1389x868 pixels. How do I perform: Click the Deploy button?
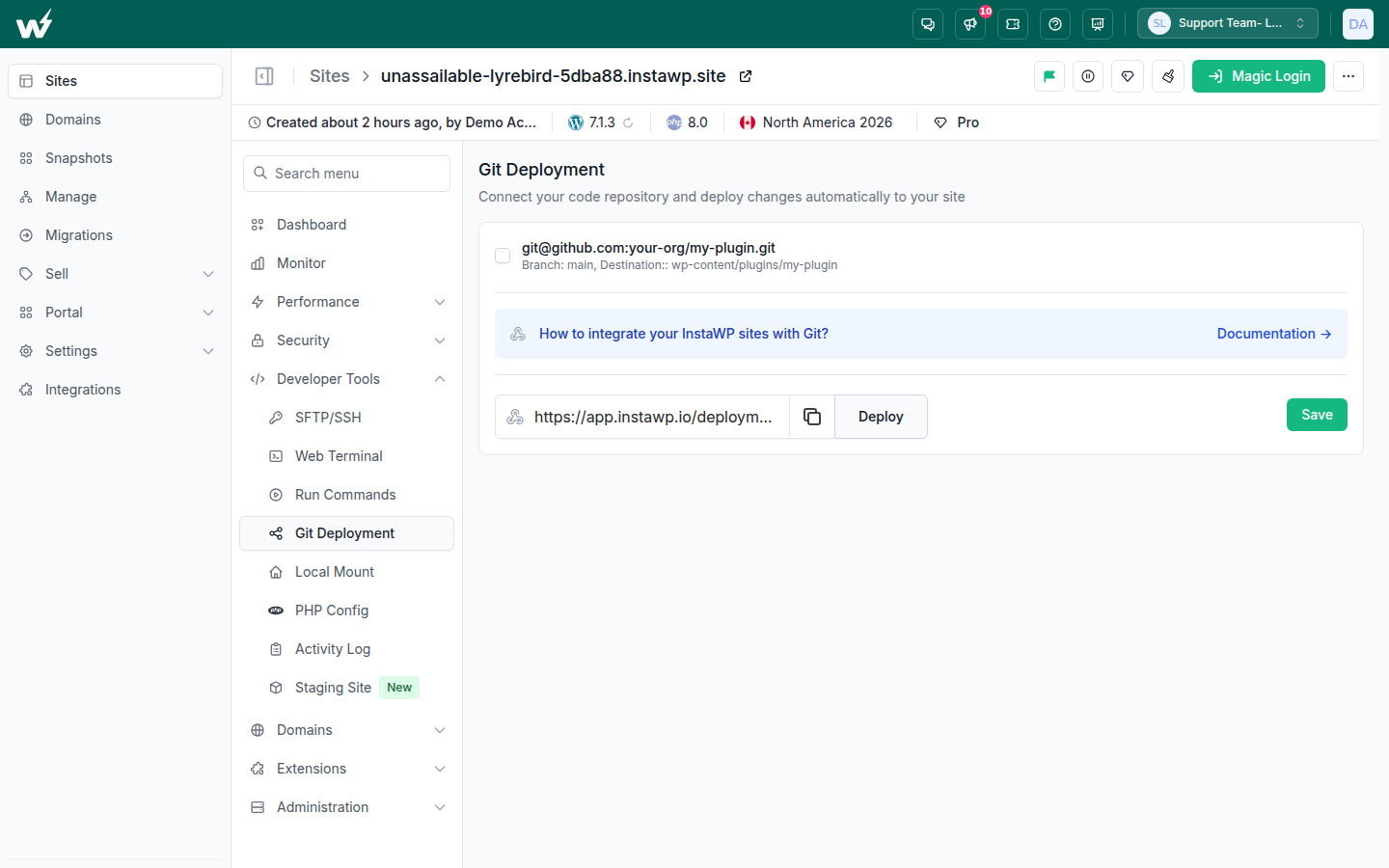pyautogui.click(x=881, y=417)
